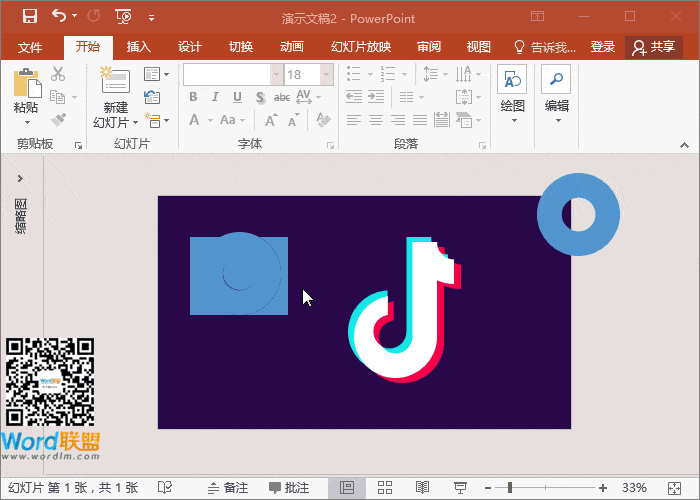Center align the text

click(x=376, y=120)
